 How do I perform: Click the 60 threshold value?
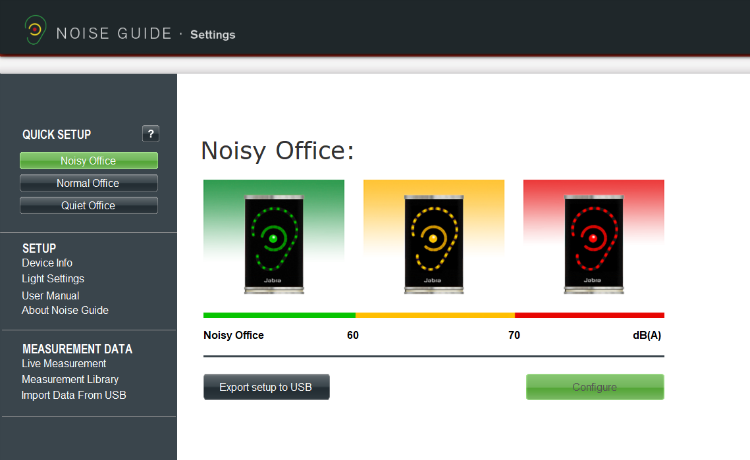point(353,335)
